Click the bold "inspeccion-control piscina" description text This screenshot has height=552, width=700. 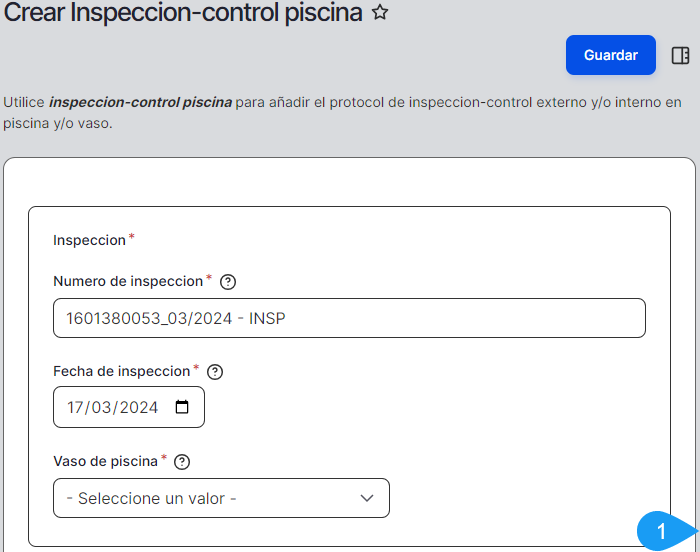click(140, 102)
